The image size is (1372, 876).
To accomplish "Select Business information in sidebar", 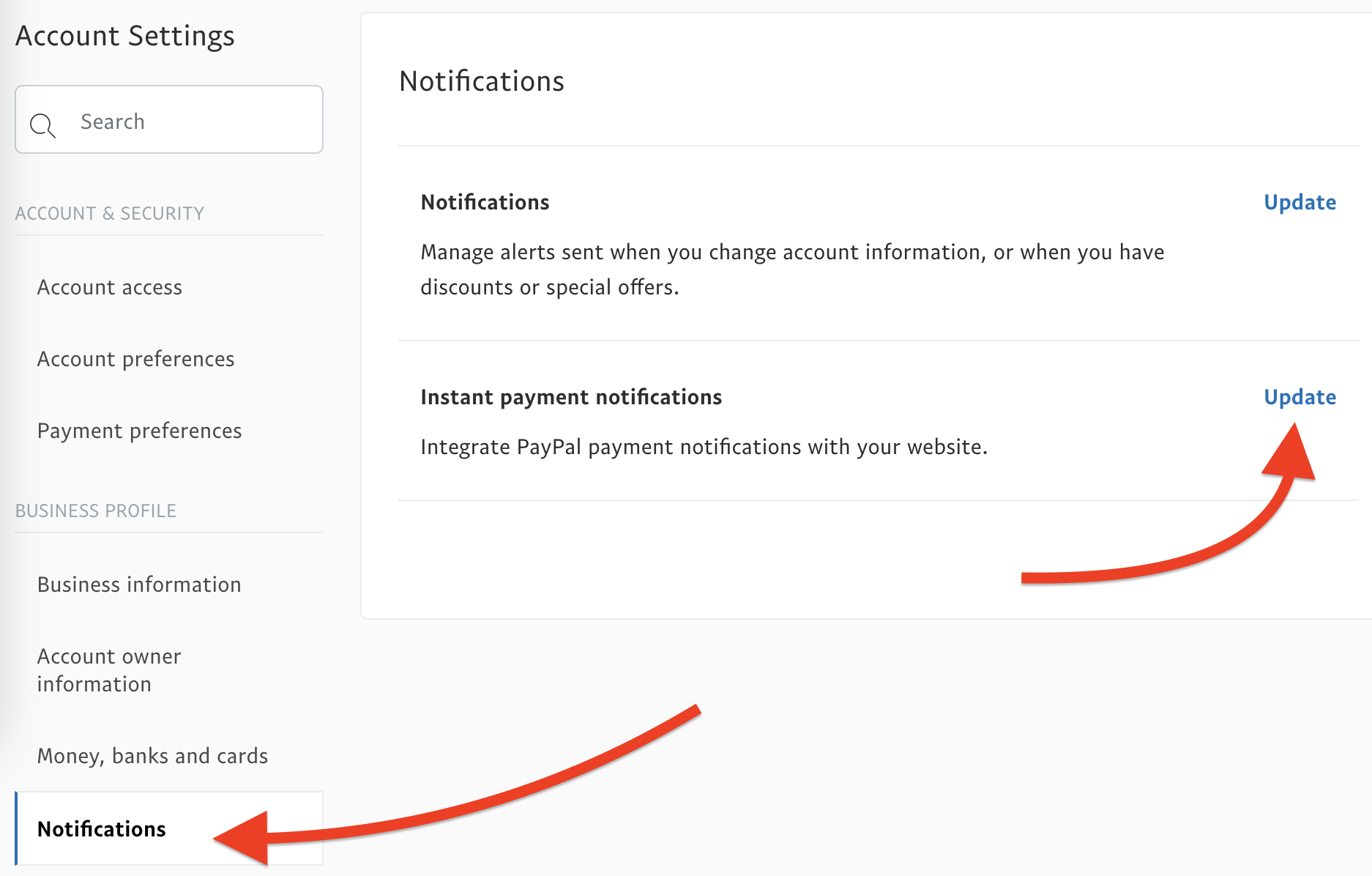I will pos(139,584).
